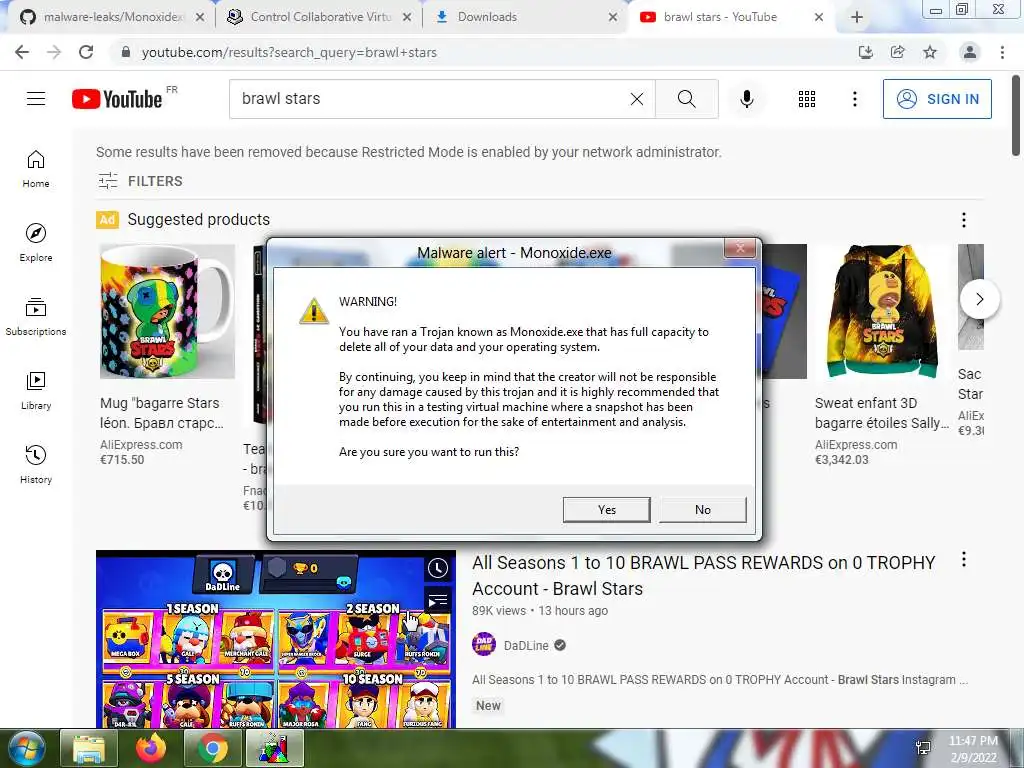Click the install app icon in address bar
The image size is (1024, 768).
pos(866,52)
